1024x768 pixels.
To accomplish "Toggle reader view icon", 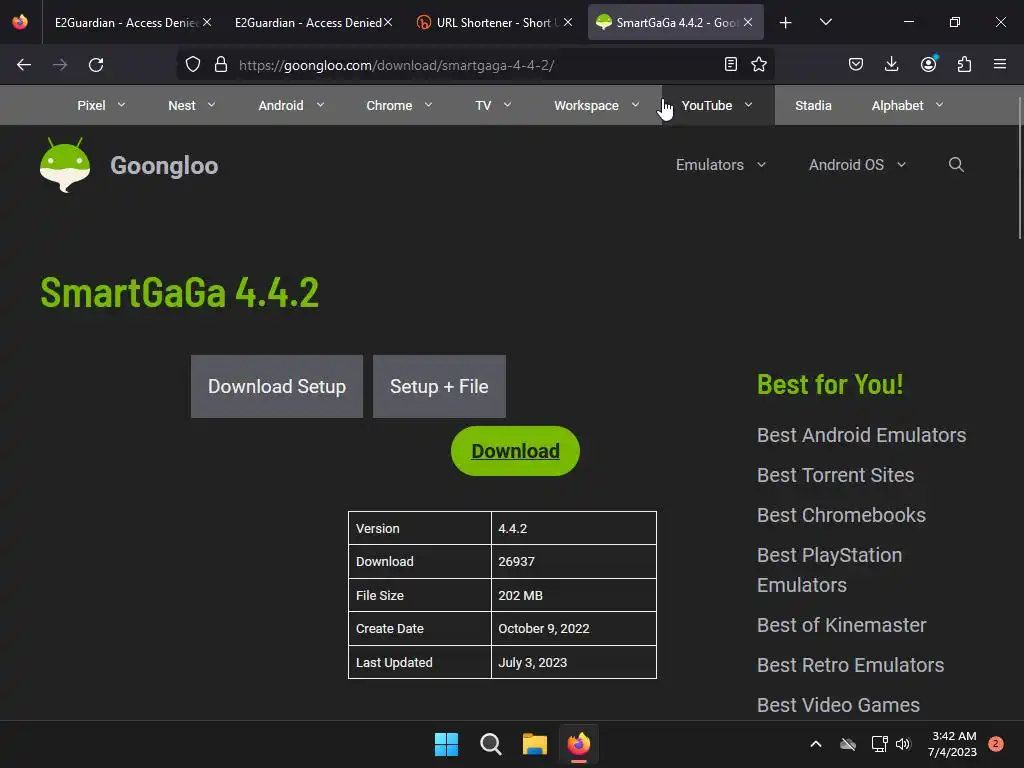I will [731, 64].
